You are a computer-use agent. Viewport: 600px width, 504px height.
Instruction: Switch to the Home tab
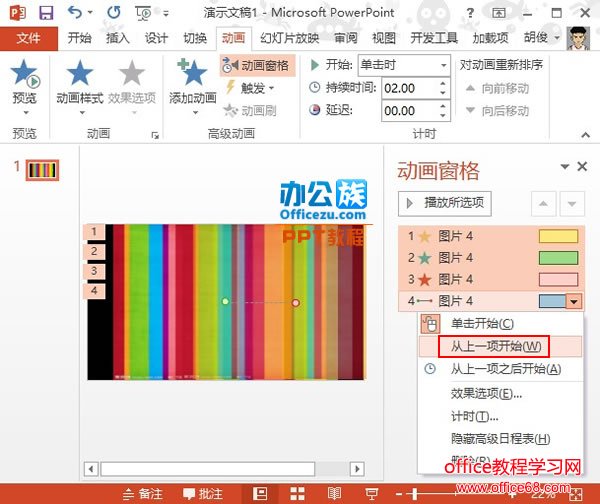pyautogui.click(x=80, y=38)
